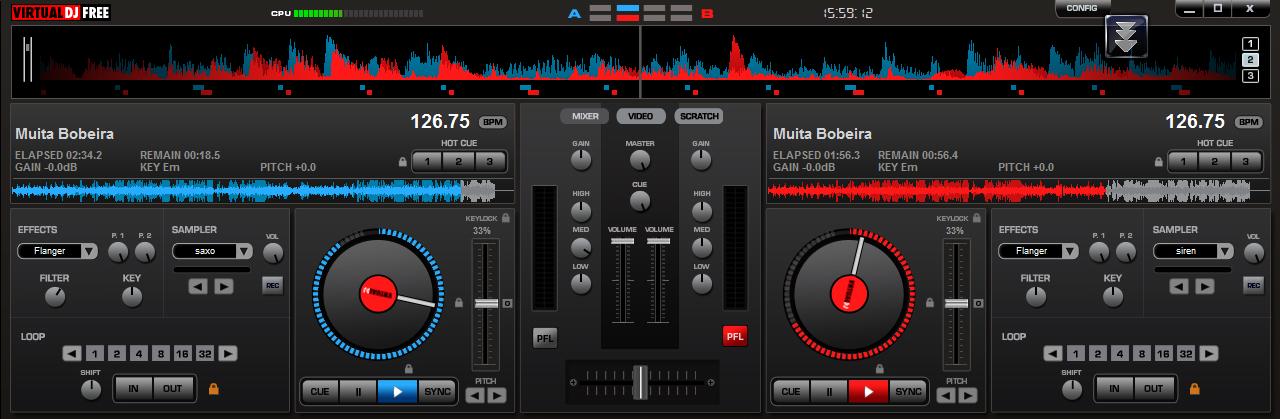The image size is (1280, 419).
Task: Toggle the left deck keylock padlock
Action: 506,217
